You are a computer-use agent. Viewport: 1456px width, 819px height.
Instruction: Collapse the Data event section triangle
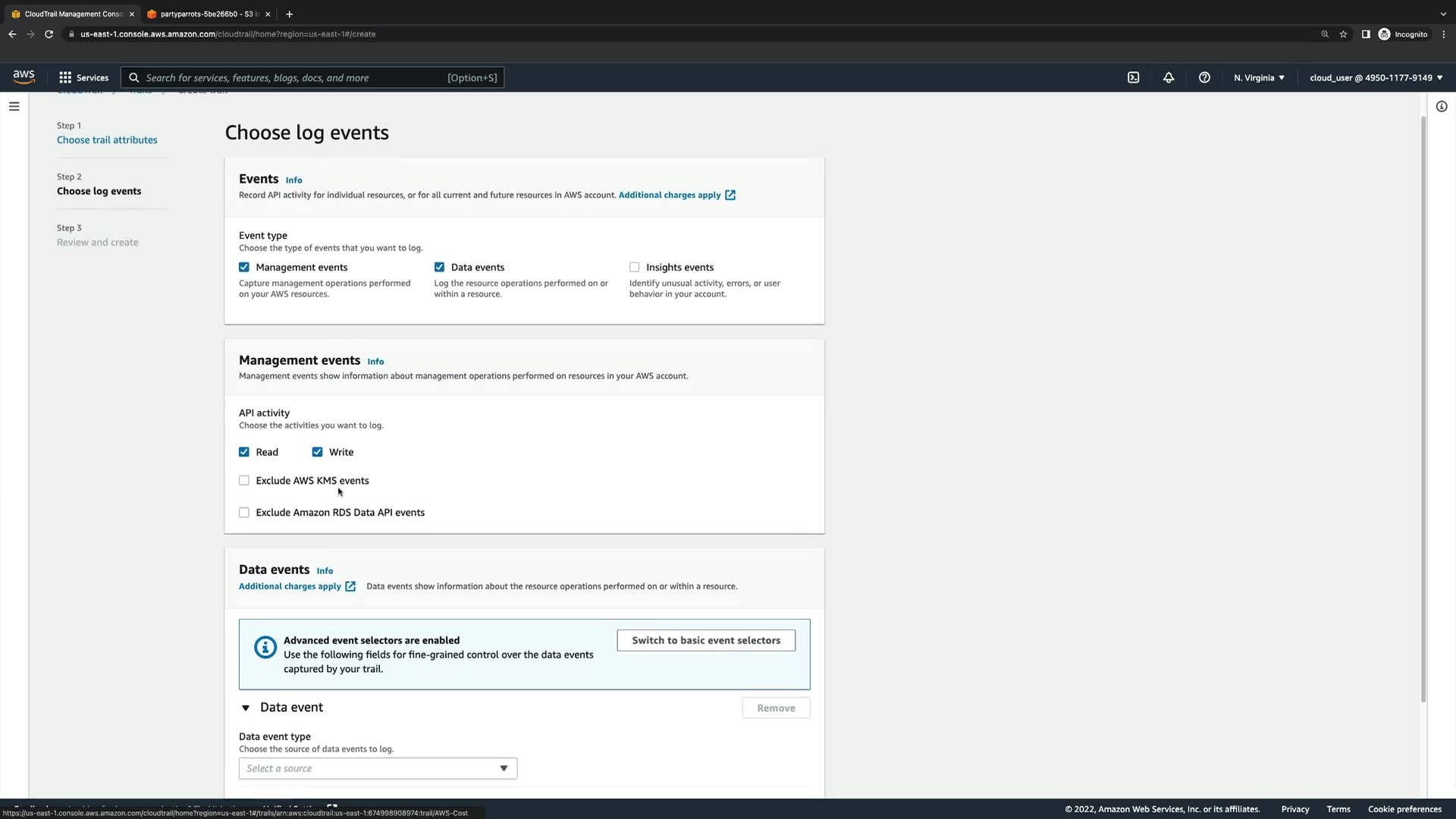click(246, 708)
